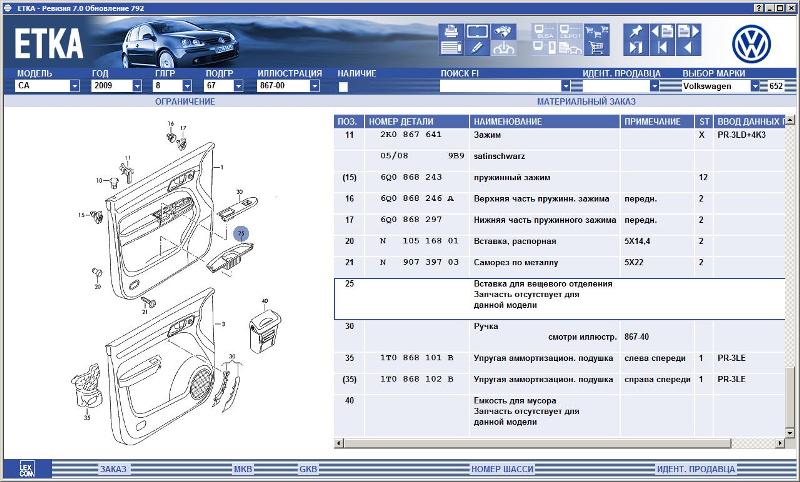Click callout 40 on the waste container drawing

coord(264,301)
